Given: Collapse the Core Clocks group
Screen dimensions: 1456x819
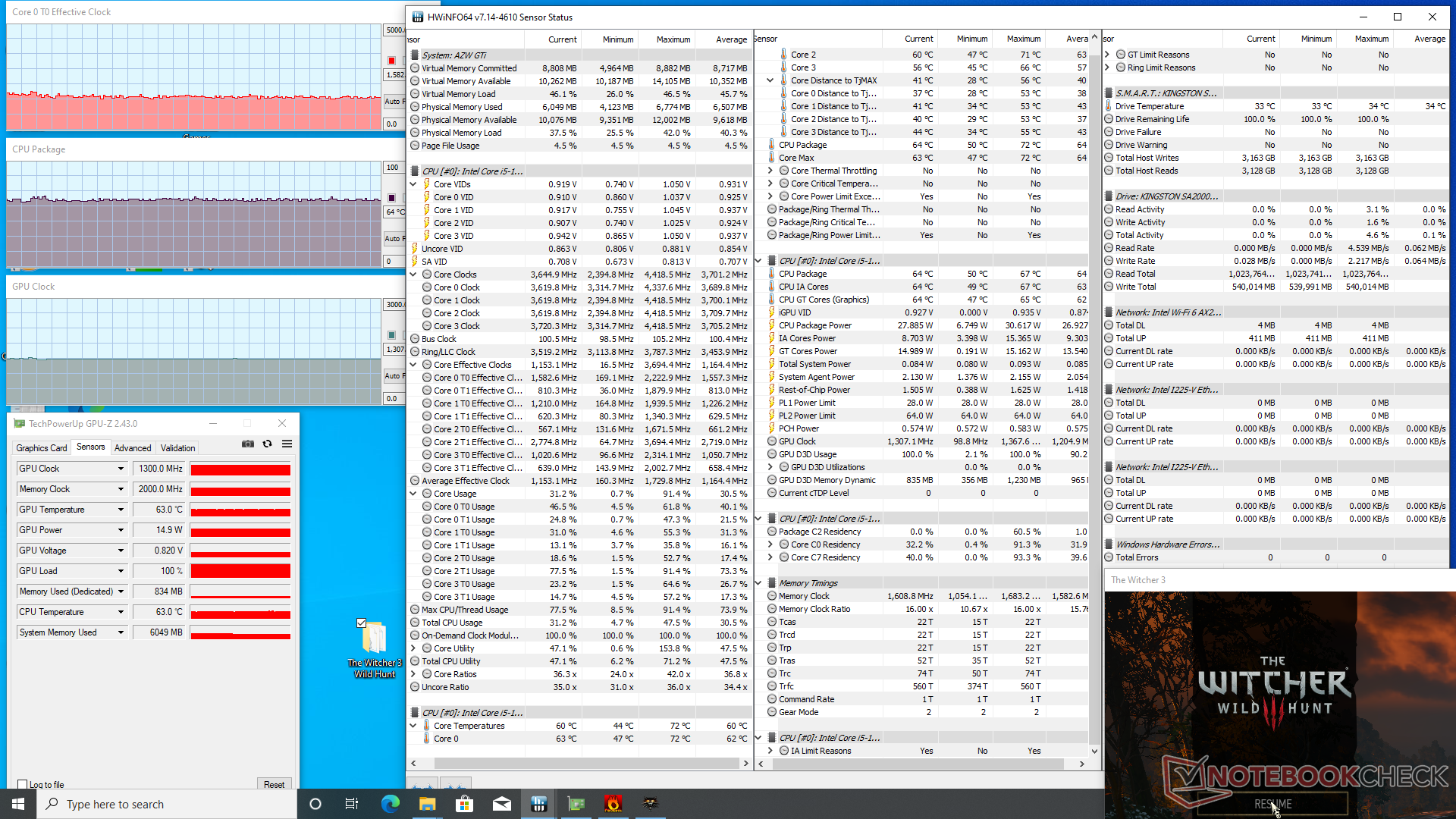Looking at the screenshot, I should [x=414, y=275].
